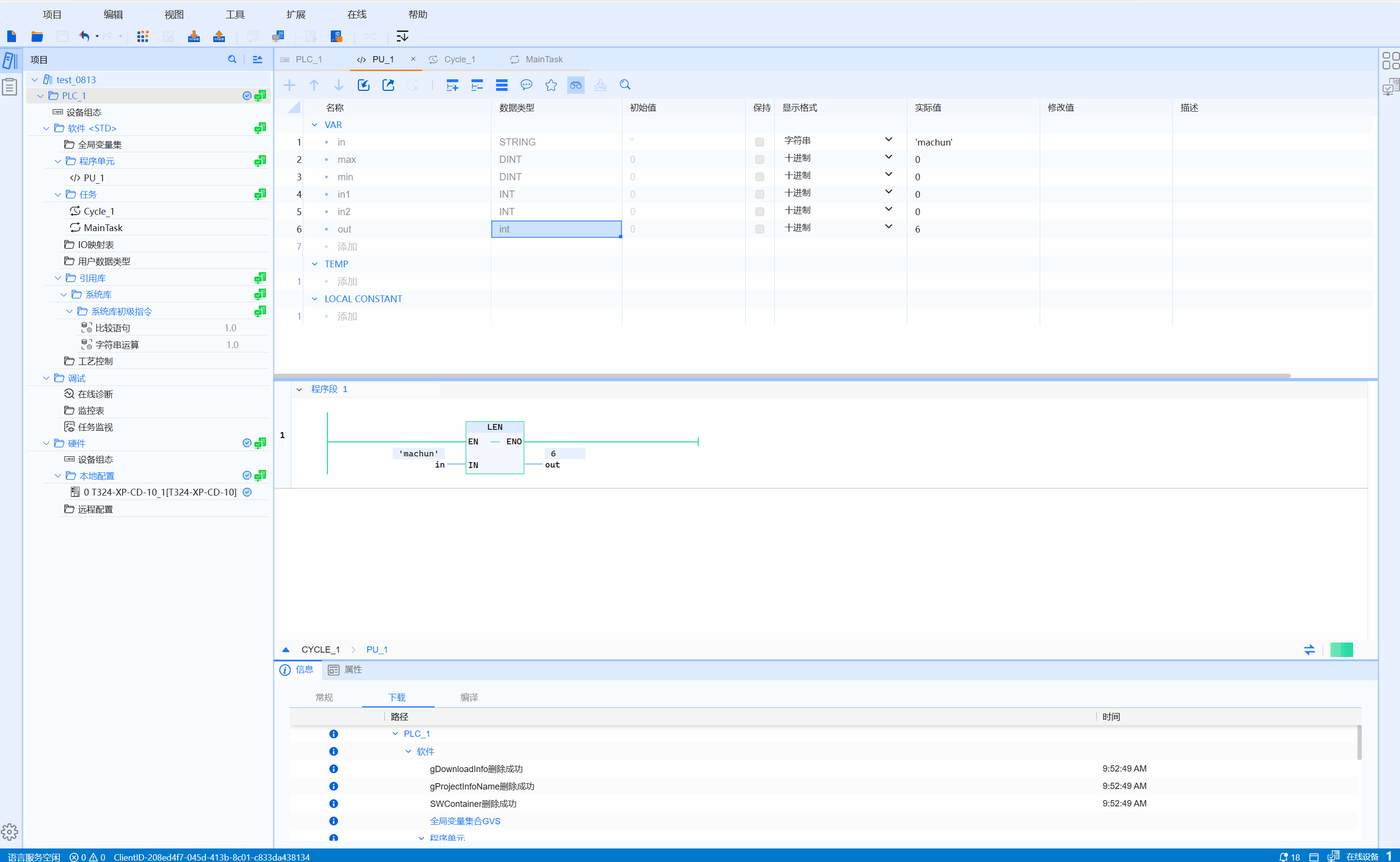Screen dimensions: 1400x862
Task: Collapse the TEMP variable section
Action: pos(314,264)
